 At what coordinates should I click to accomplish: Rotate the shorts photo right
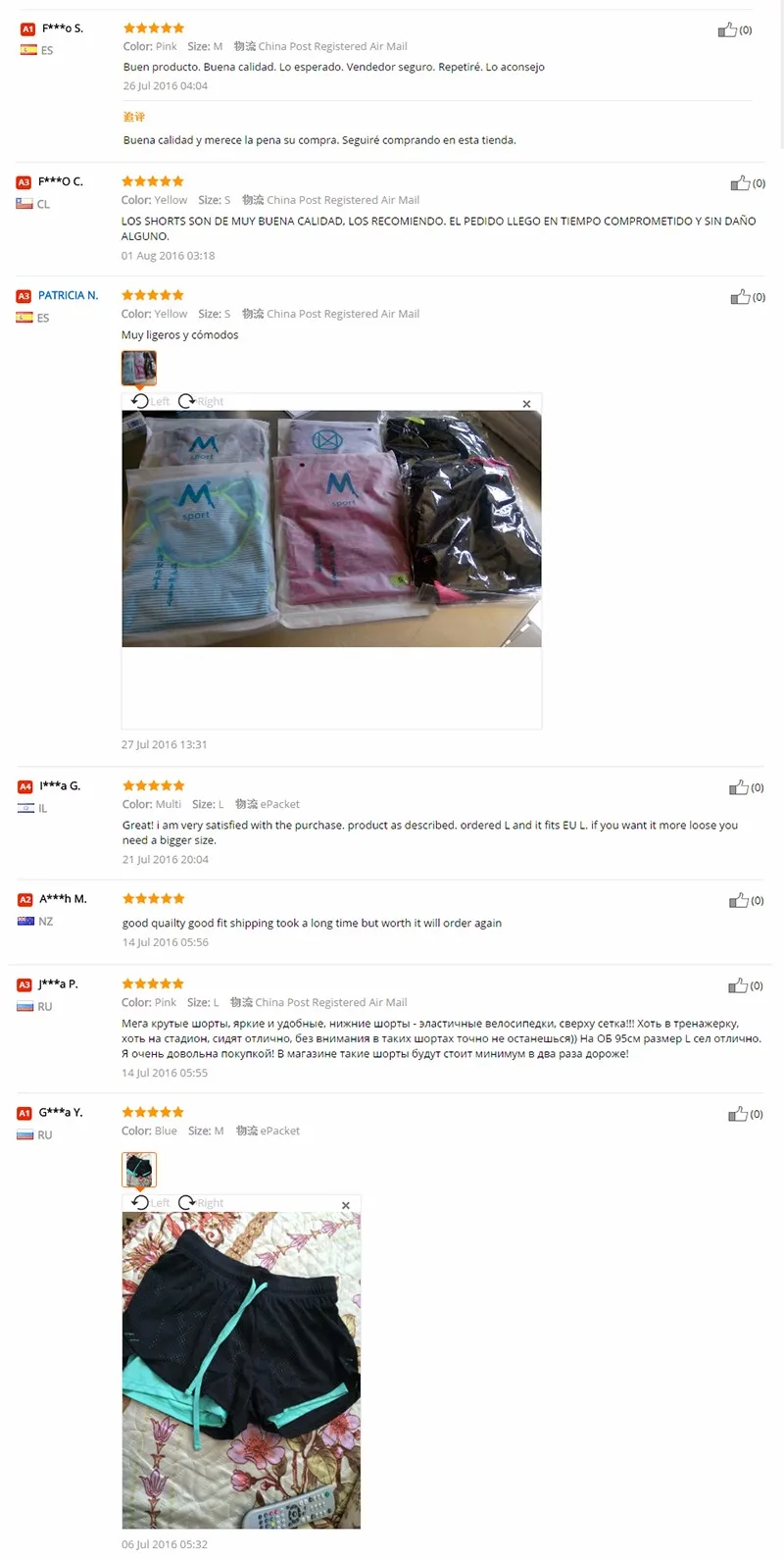coord(201,1202)
